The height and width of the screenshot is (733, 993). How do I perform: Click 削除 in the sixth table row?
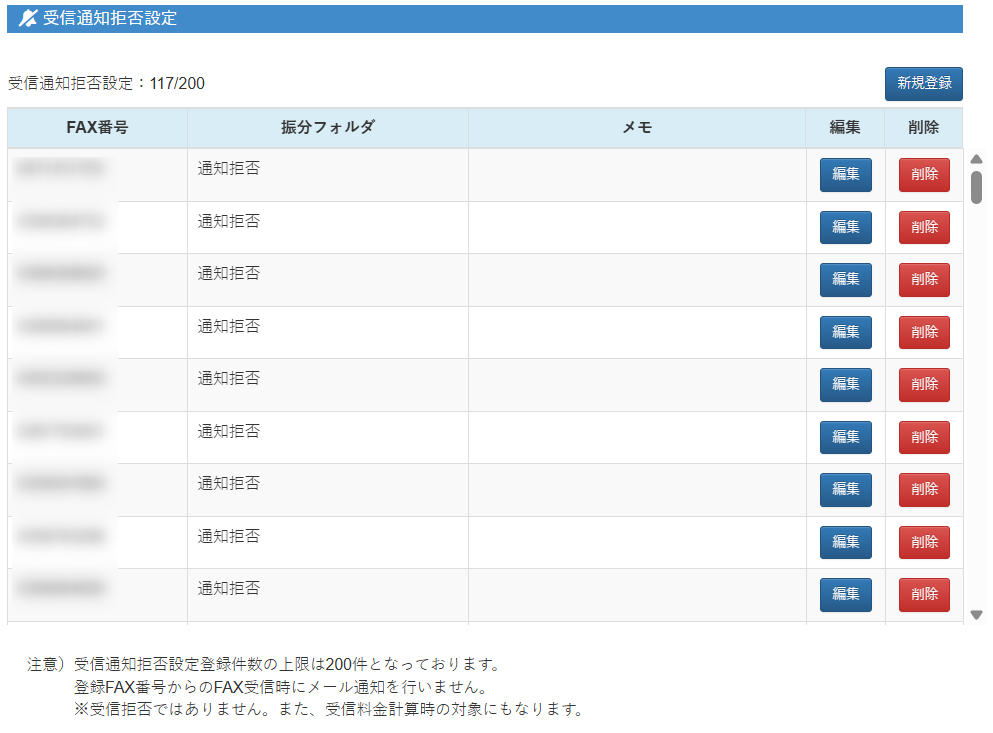[x=924, y=437]
